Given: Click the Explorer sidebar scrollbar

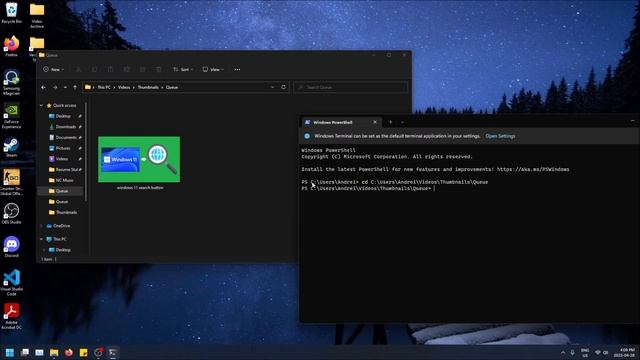Looking at the screenshot, I should tap(86, 152).
